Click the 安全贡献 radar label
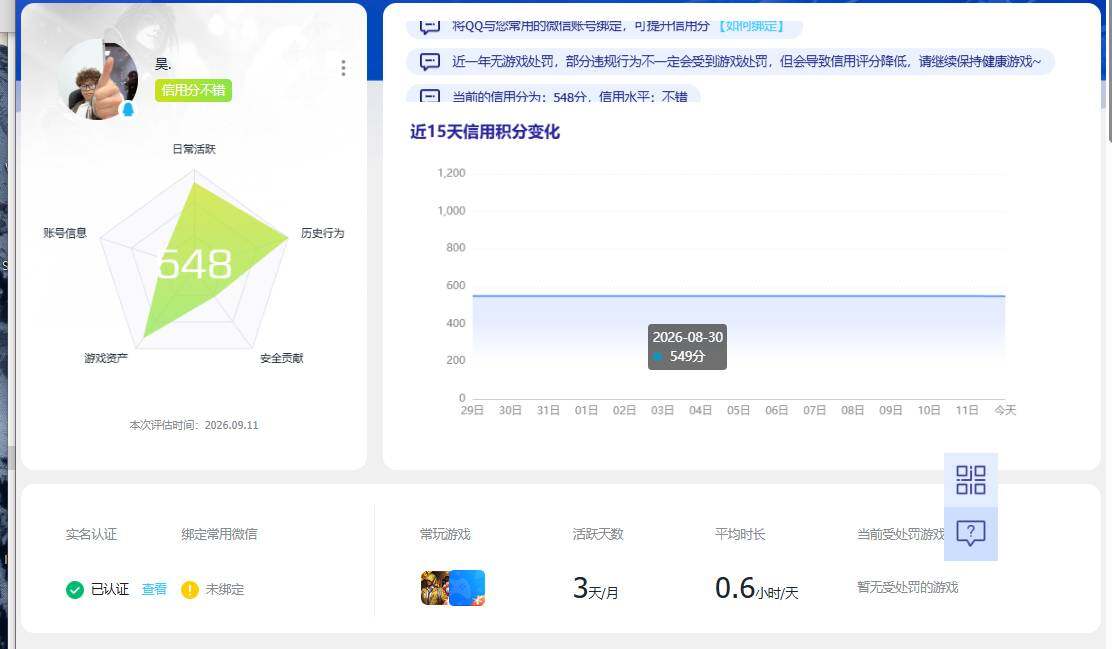1112x649 pixels. (282, 358)
